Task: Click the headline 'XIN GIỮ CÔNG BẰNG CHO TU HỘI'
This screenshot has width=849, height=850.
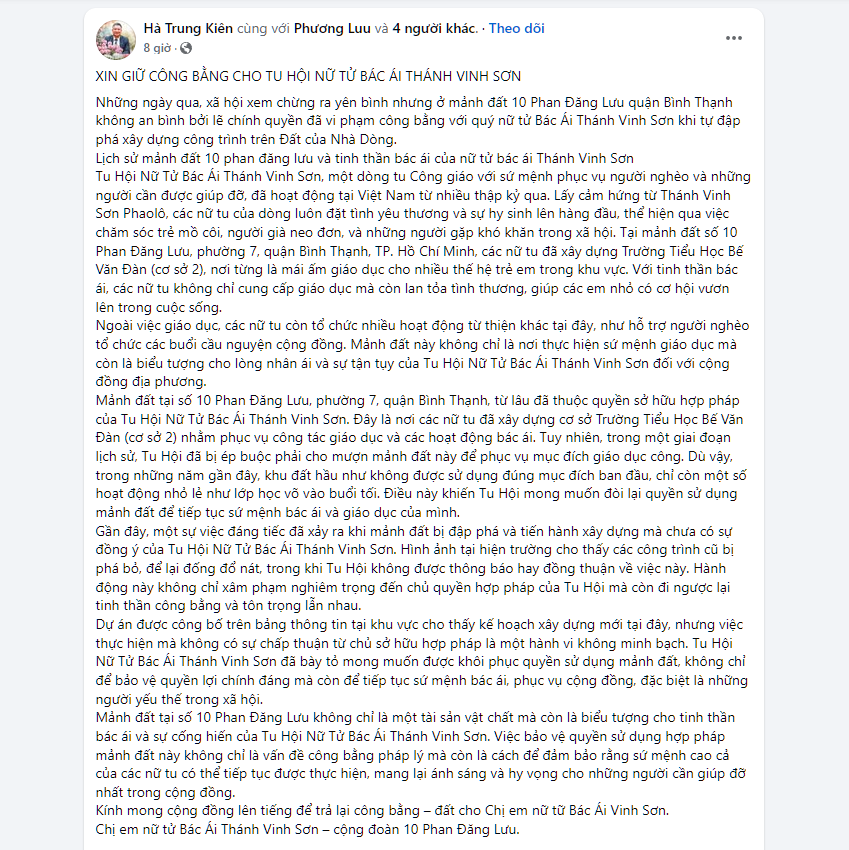Action: (x=308, y=76)
